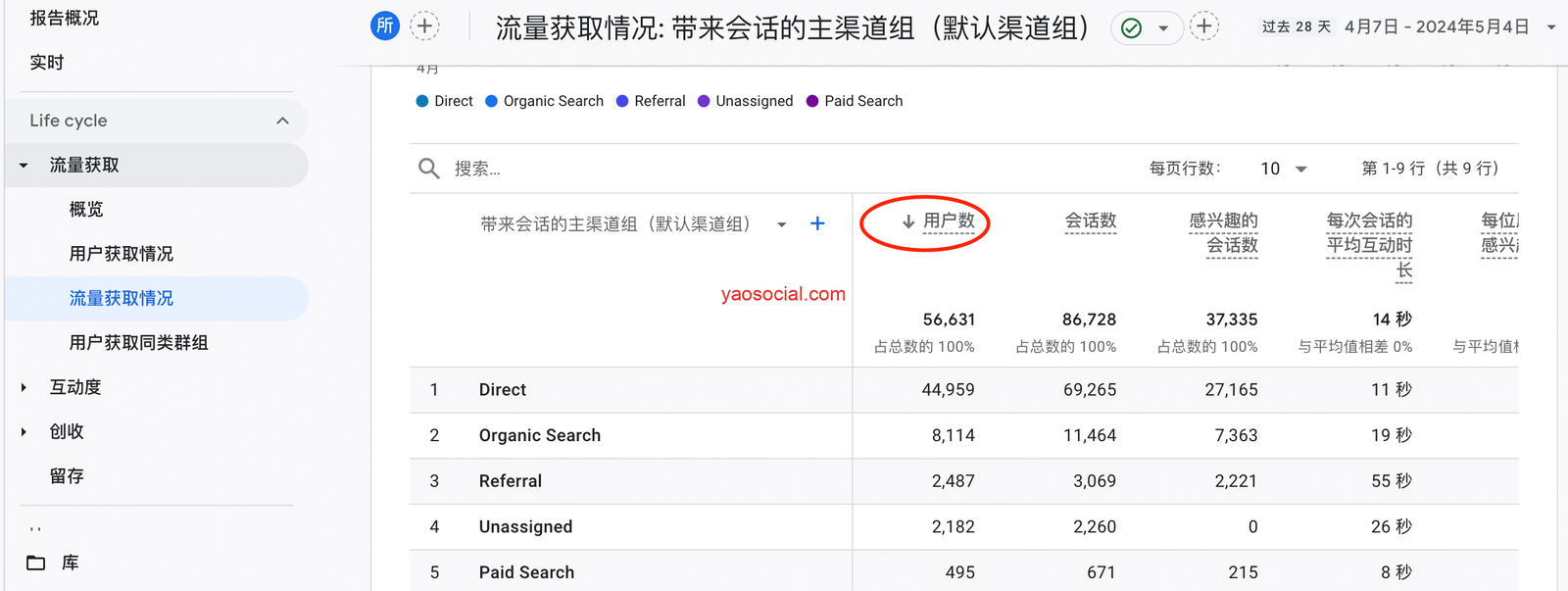Toggle the Paid Search legend item

pos(854,101)
